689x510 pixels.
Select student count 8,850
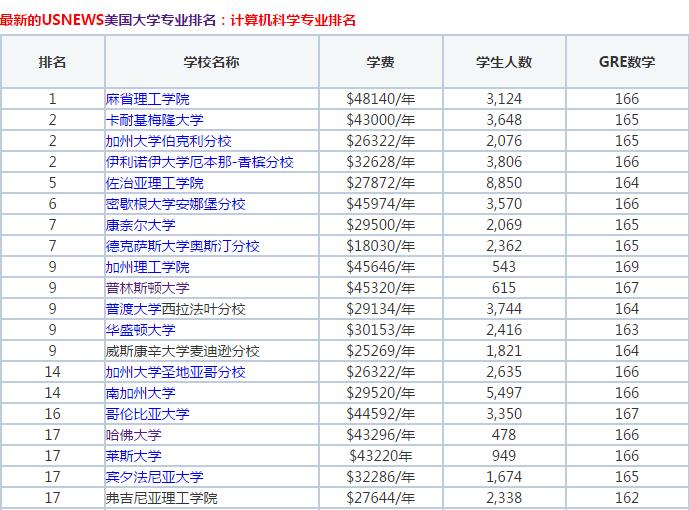(x=504, y=183)
